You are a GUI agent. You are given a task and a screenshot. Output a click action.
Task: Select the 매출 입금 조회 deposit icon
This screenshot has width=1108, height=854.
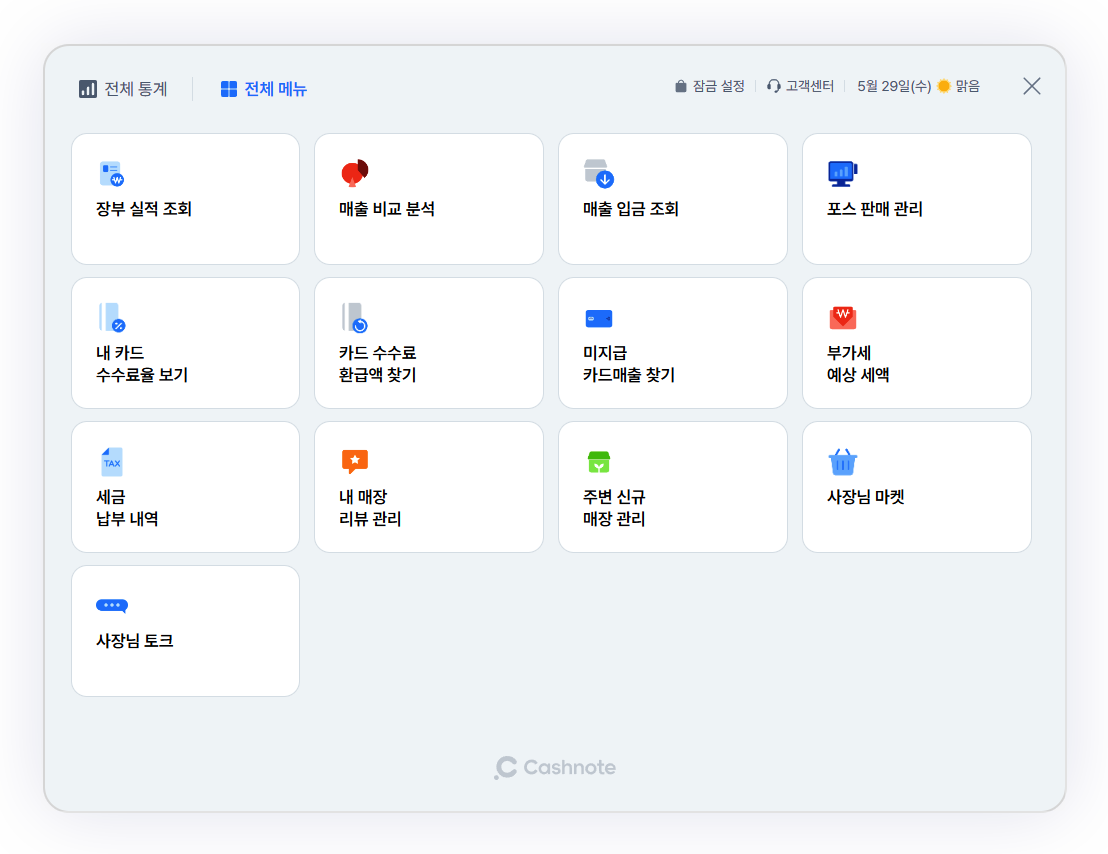tap(598, 174)
